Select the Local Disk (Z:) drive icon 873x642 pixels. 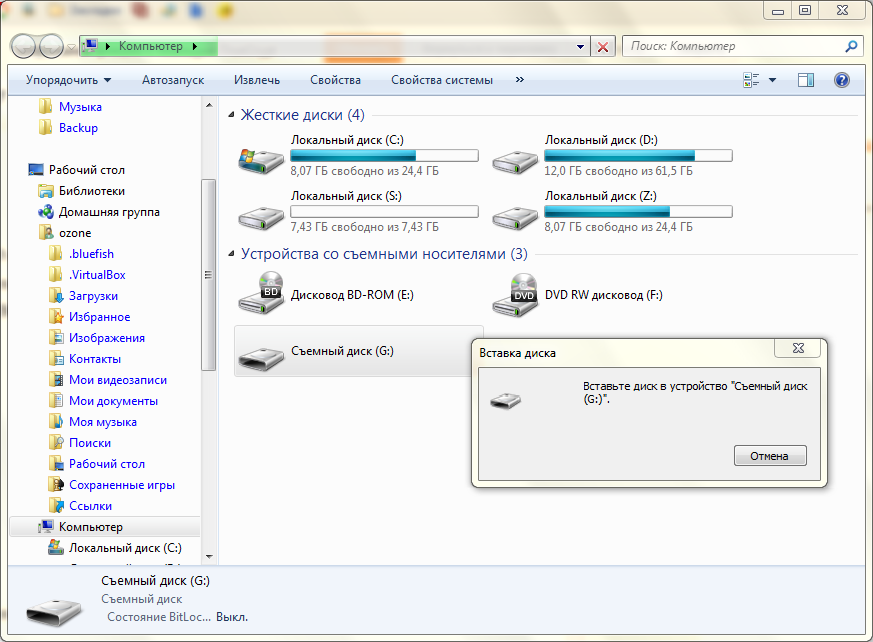click(x=515, y=218)
